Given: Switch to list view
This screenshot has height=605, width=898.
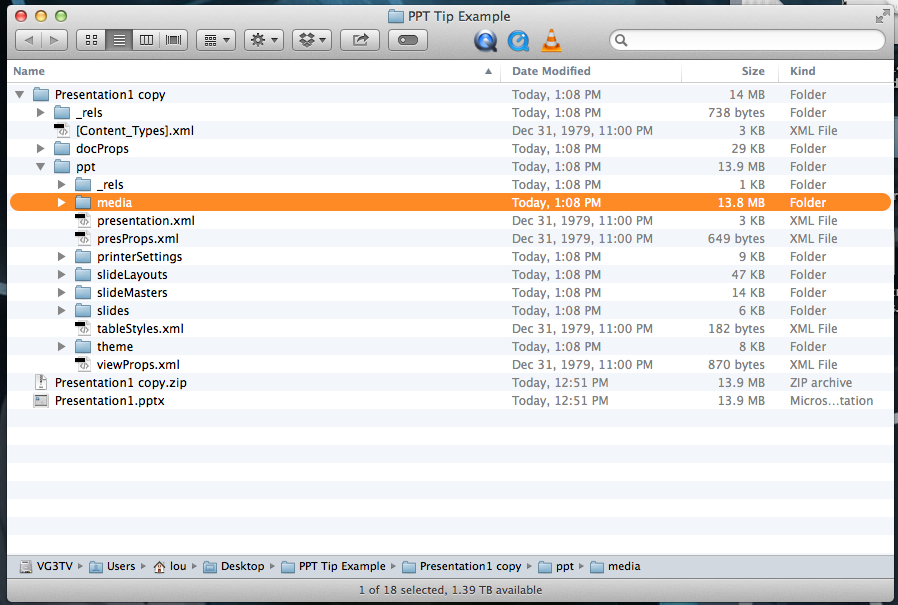Looking at the screenshot, I should pyautogui.click(x=119, y=40).
